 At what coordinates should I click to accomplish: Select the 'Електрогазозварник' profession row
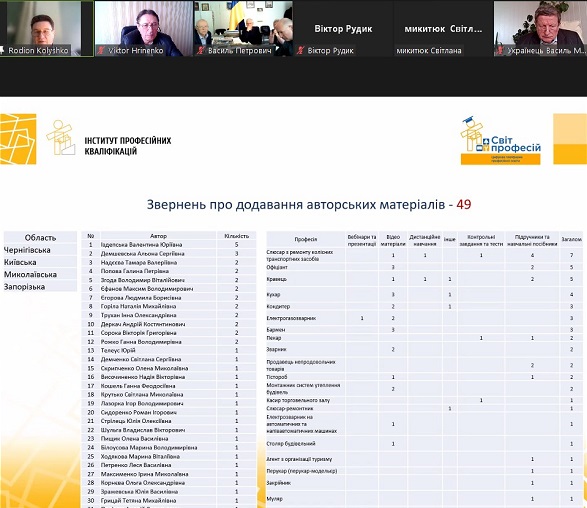[x=425, y=318]
